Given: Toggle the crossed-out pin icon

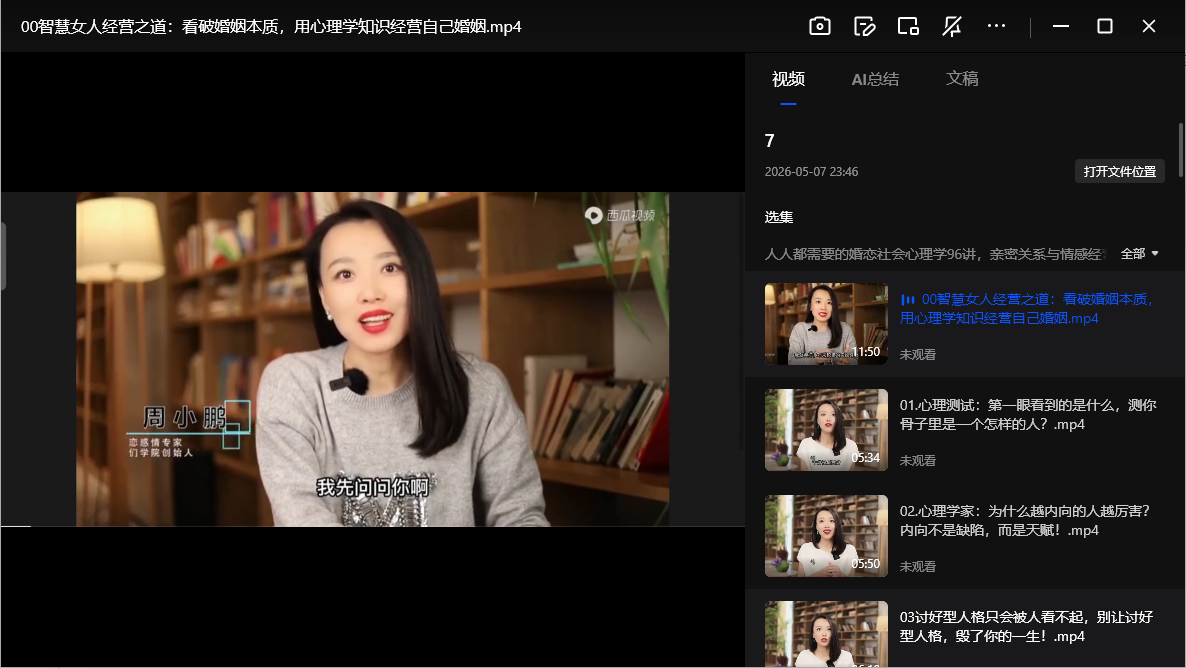Looking at the screenshot, I should (x=952, y=26).
